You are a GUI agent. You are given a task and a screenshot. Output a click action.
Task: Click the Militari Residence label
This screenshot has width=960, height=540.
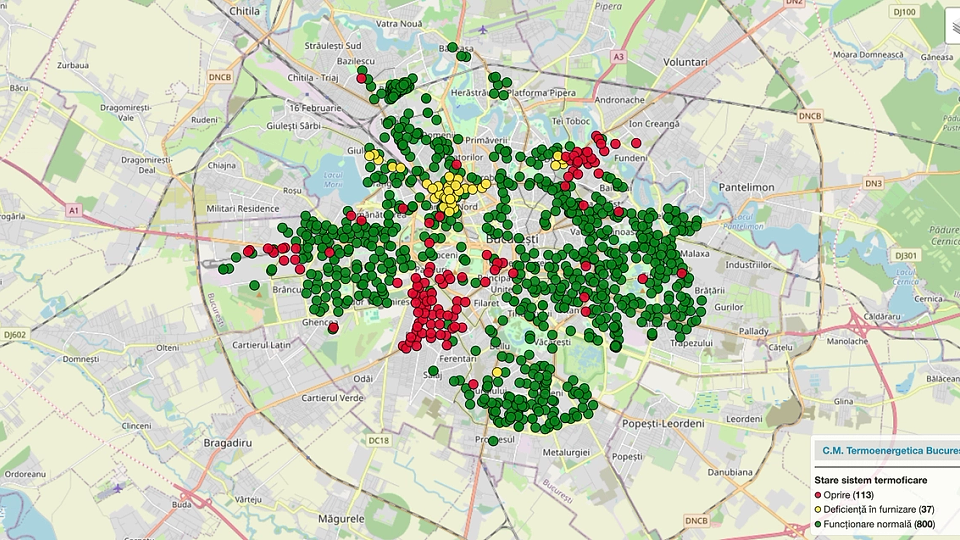pos(242,208)
